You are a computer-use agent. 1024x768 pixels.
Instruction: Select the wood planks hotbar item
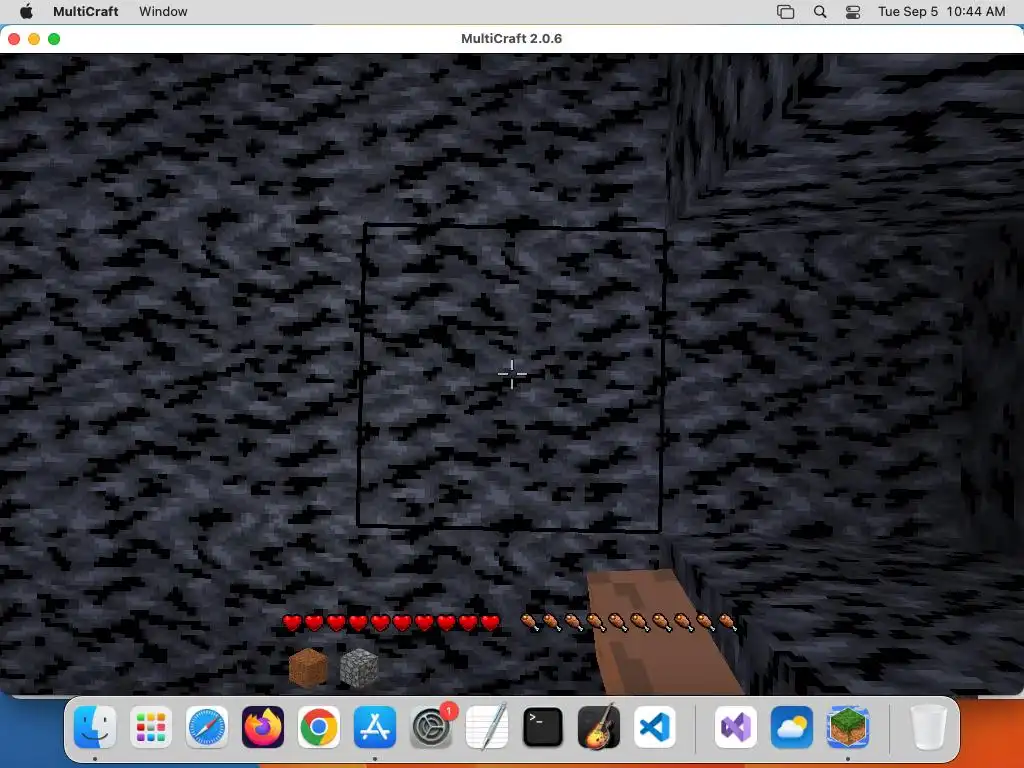pyautogui.click(x=308, y=667)
